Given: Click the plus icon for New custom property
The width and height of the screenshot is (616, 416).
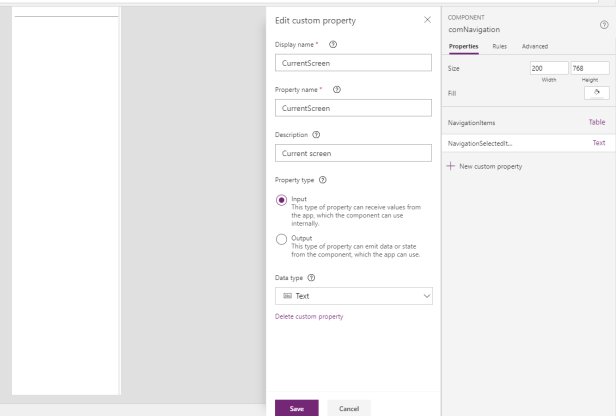Looking at the screenshot, I should [x=451, y=165].
